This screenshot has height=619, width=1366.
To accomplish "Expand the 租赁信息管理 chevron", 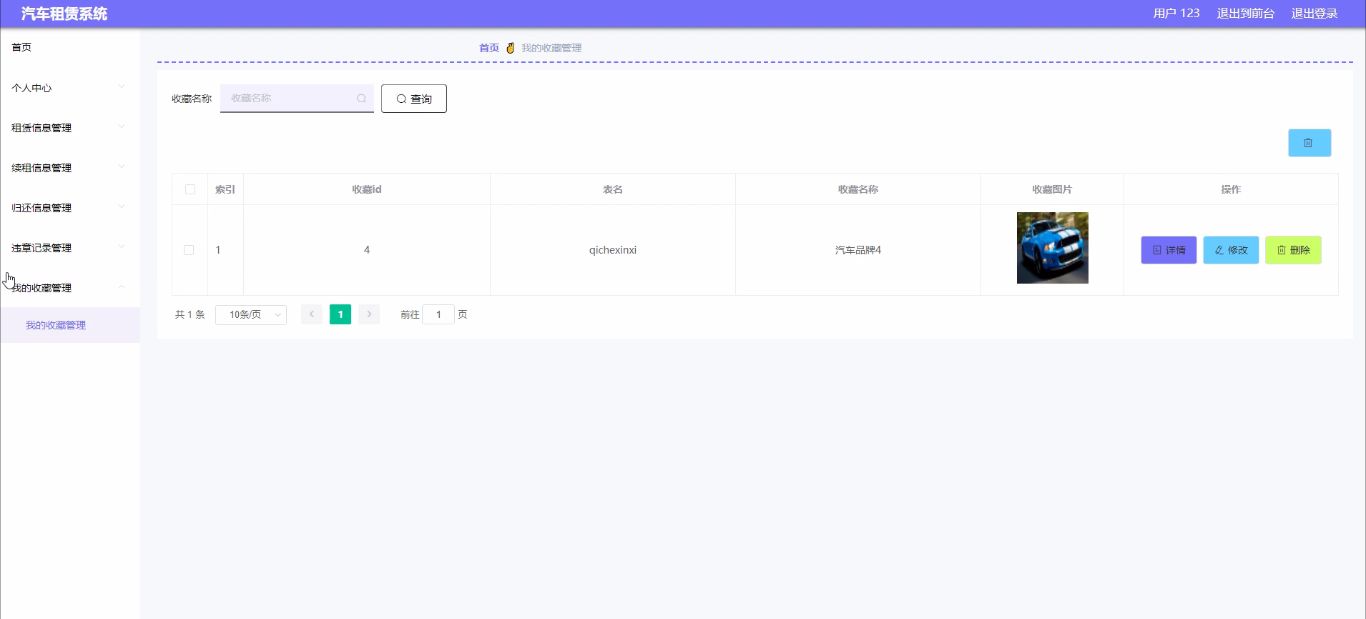I will [122, 127].
